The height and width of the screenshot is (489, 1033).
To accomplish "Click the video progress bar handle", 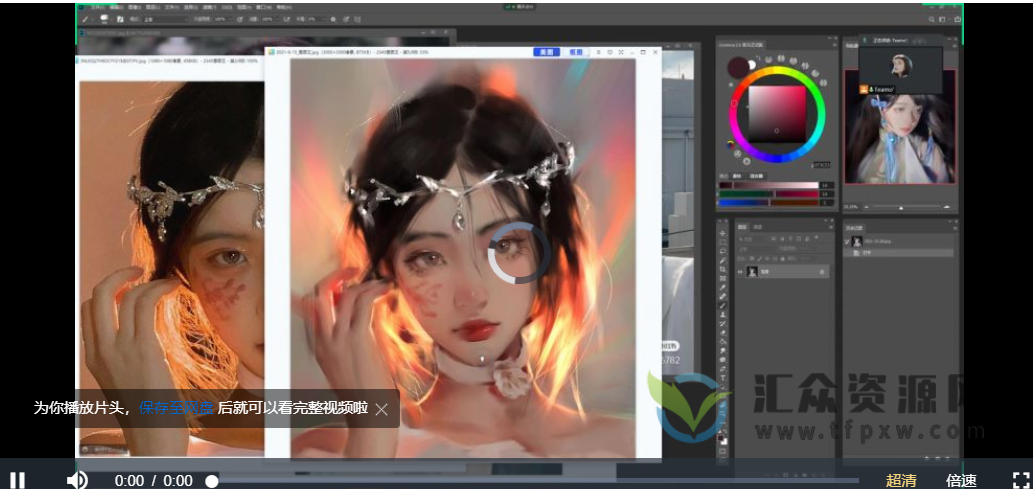I will coord(212,481).
